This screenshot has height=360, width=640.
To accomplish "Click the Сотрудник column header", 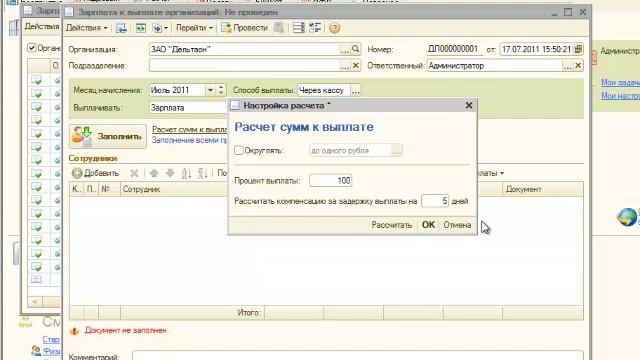I will [174, 189].
